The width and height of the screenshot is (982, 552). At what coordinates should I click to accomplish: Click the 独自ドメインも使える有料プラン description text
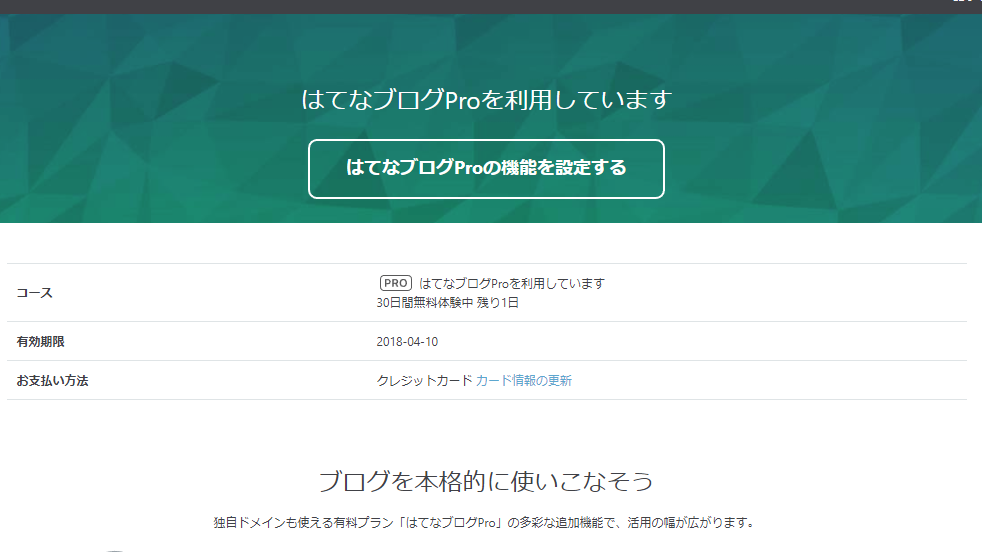pos(485,522)
